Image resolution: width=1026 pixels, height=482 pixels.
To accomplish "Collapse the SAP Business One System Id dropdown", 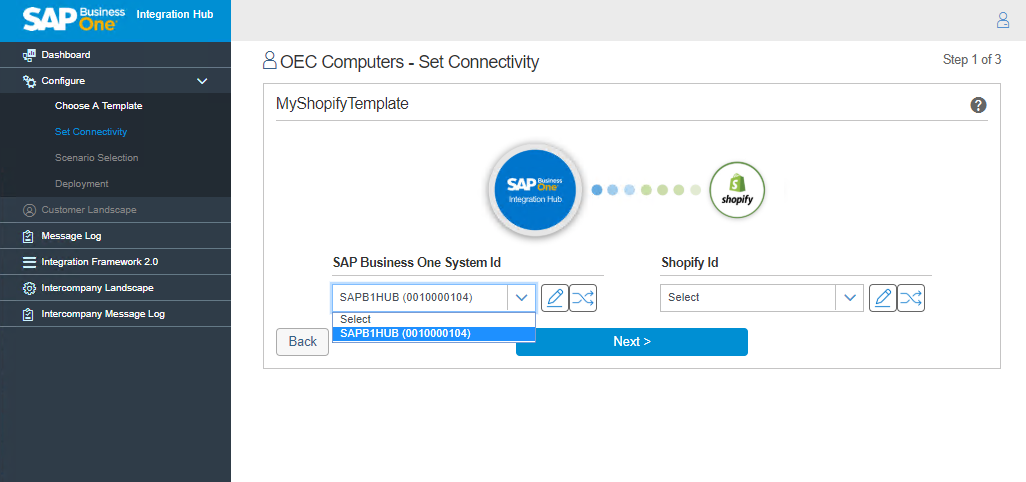I will tap(521, 298).
